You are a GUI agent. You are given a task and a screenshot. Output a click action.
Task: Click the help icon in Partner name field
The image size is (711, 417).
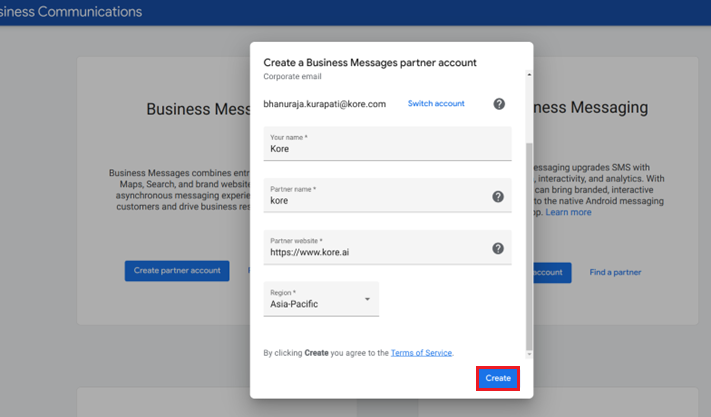coord(498,196)
